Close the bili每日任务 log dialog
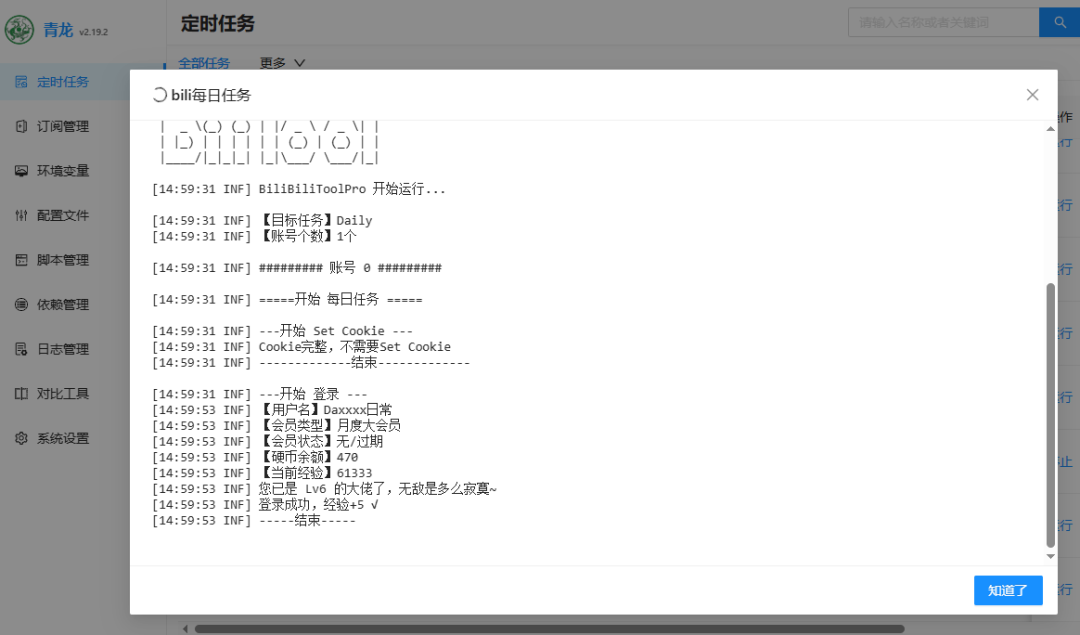The height and width of the screenshot is (635, 1080). tap(1032, 94)
